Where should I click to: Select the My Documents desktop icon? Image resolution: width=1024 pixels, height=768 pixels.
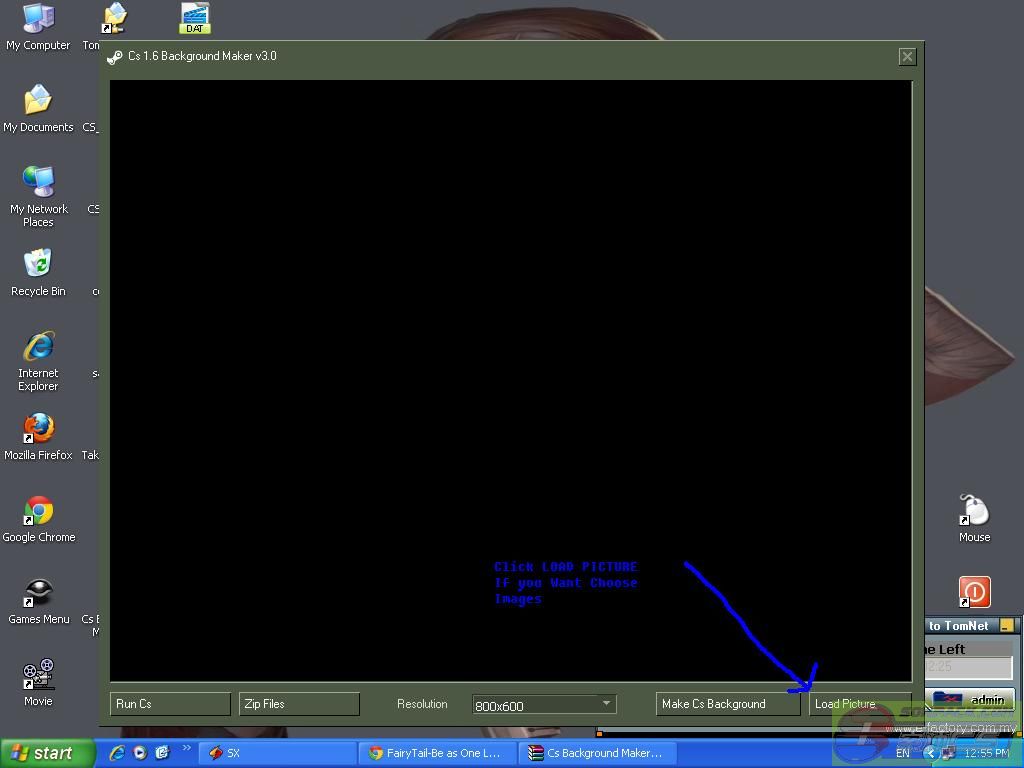(x=38, y=101)
